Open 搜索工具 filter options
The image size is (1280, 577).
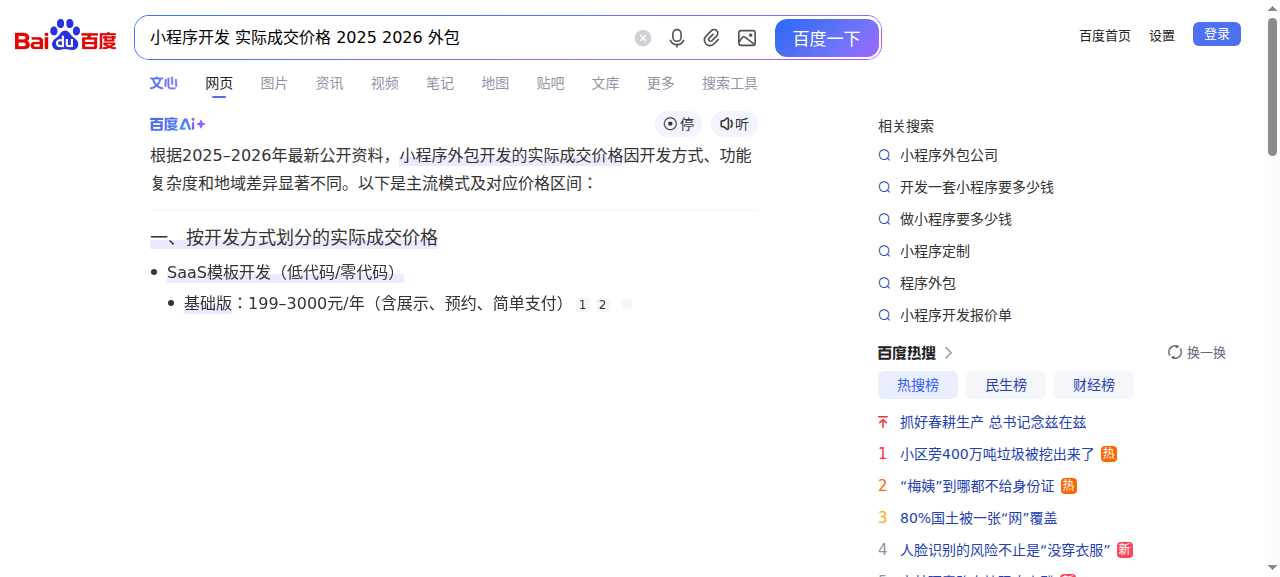coord(729,84)
